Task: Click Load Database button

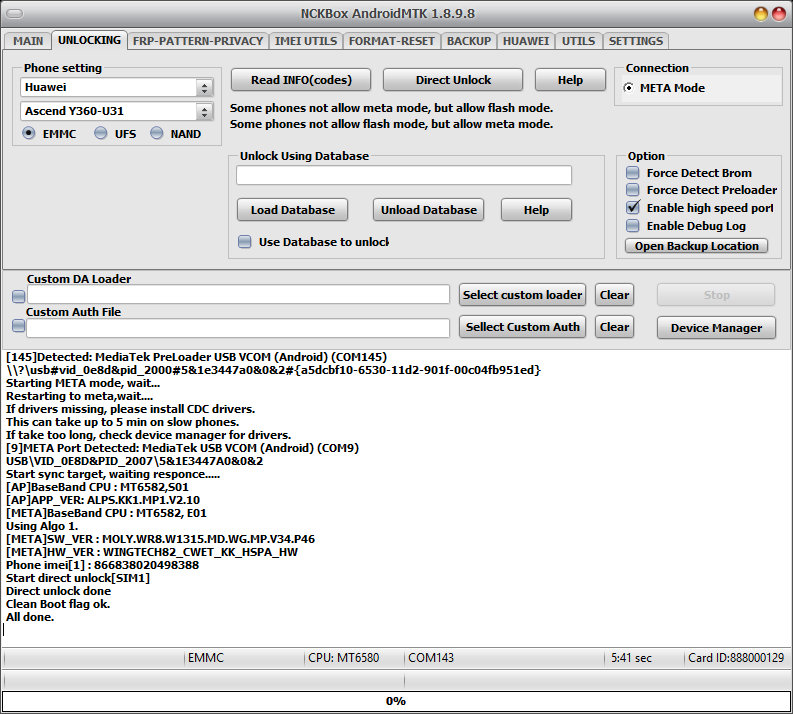Action: pos(292,210)
